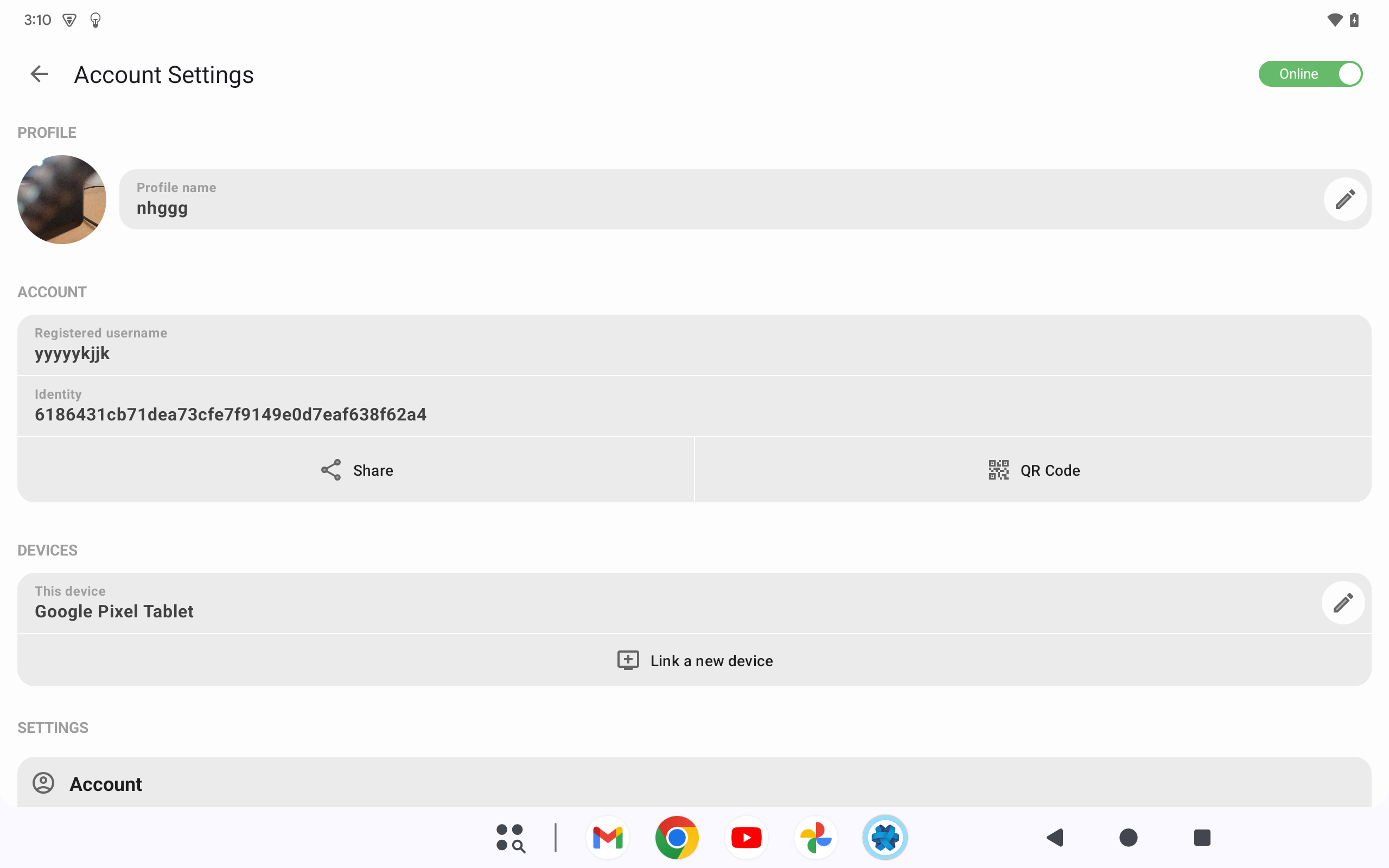This screenshot has width=1389, height=868.
Task: Tap the shield notification icon in status bar
Action: (69, 21)
